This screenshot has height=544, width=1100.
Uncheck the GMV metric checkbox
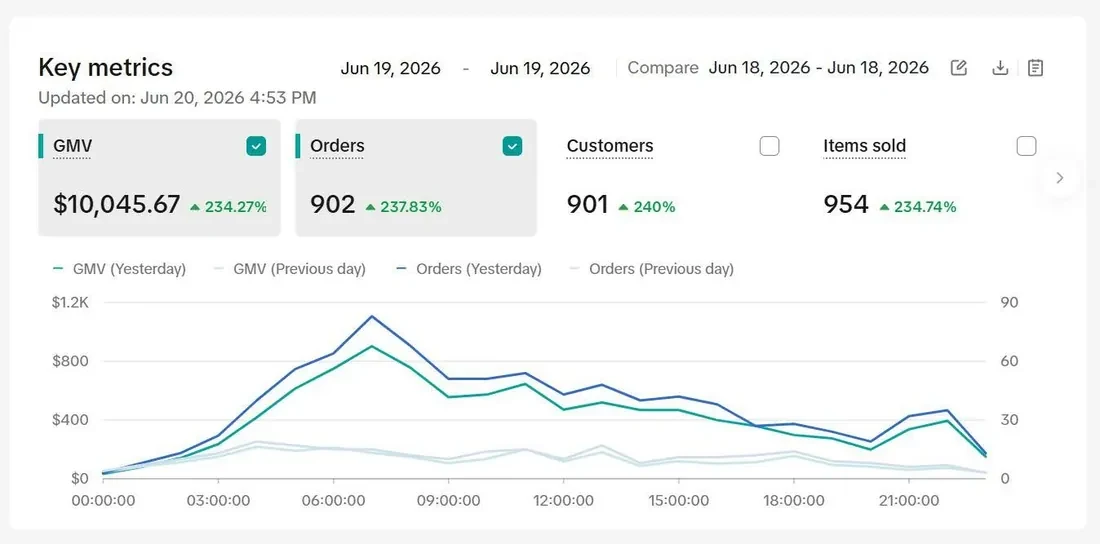[256, 146]
